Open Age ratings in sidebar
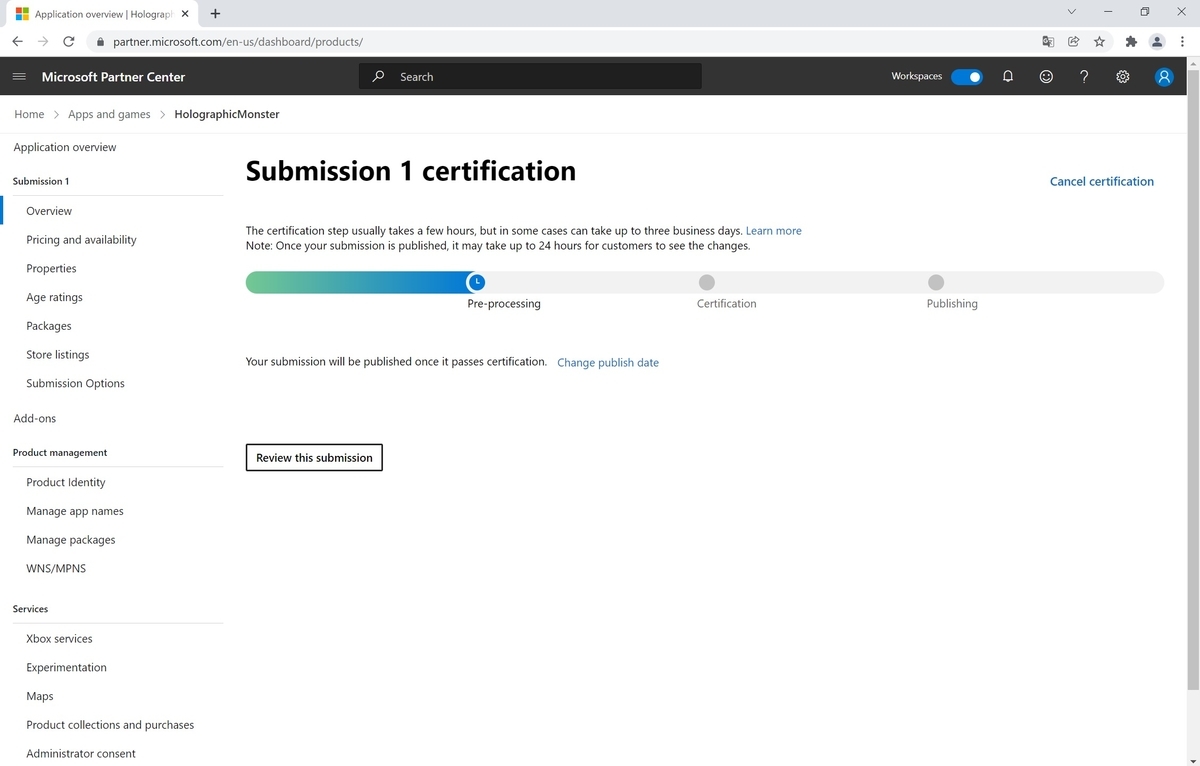Screen dimensions: 1200x766 tap(54, 297)
